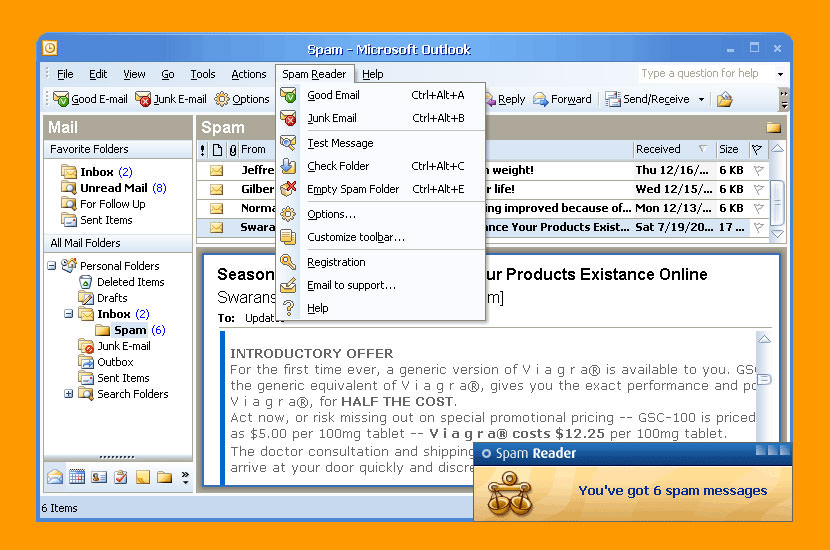
Task: Toggle the flag on the Wed 12/15 message
Action: tap(758, 189)
